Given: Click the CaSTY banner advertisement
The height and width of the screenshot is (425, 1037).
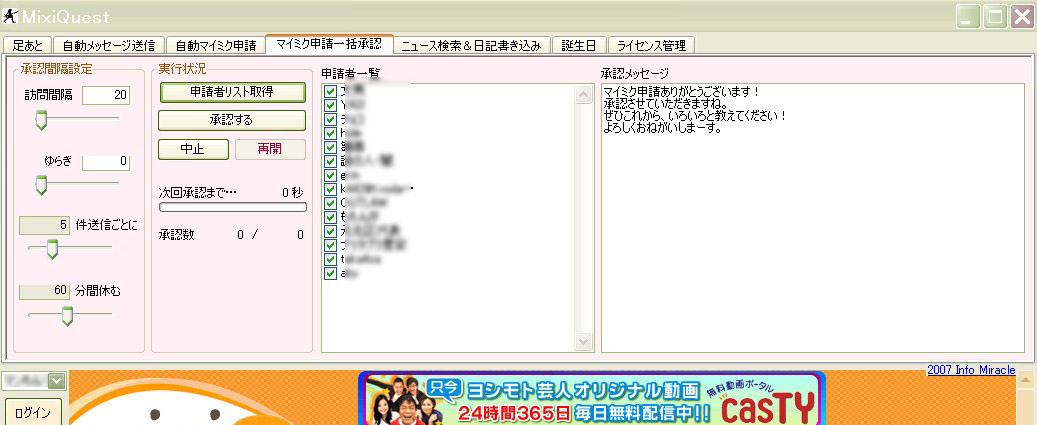Looking at the screenshot, I should point(592,399).
